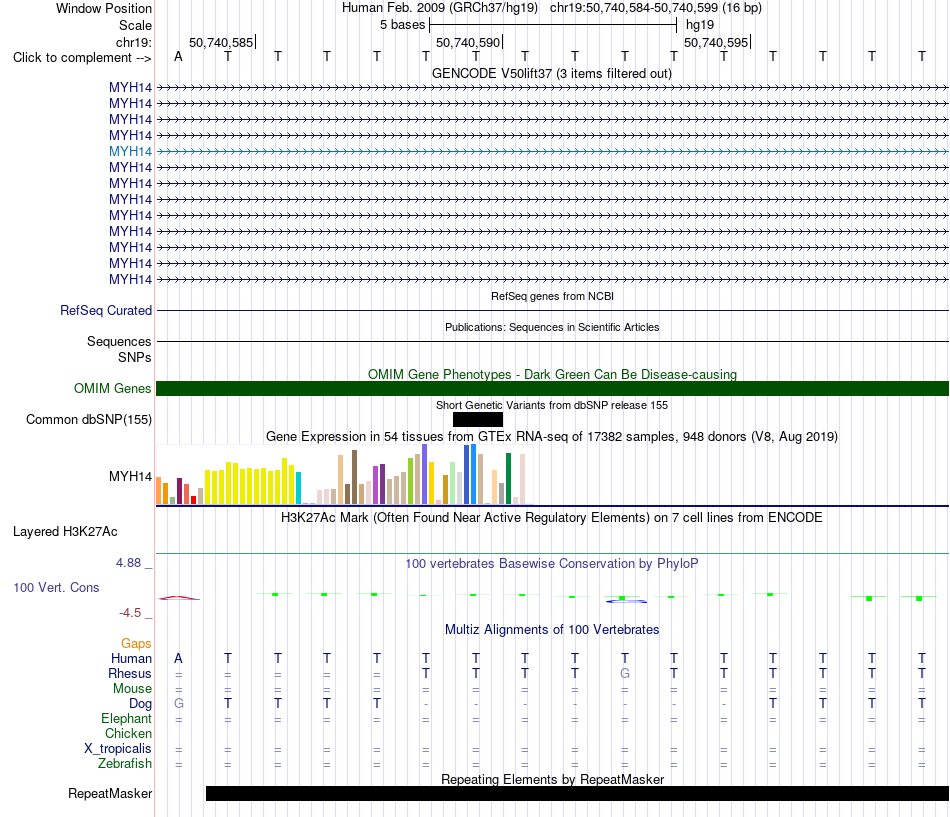Select the Elephant alignment row label

coord(126,718)
